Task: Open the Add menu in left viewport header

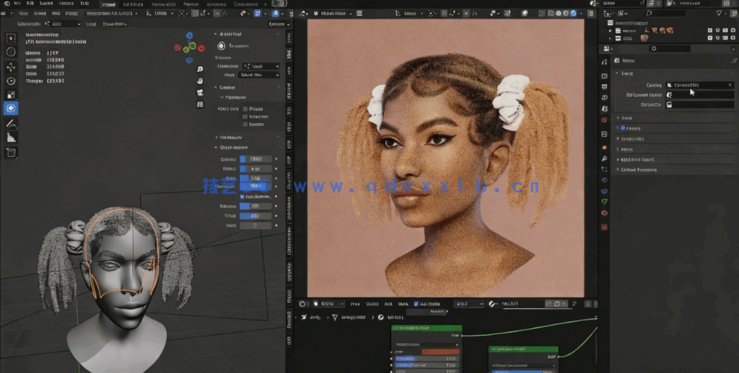Action: tap(57, 14)
